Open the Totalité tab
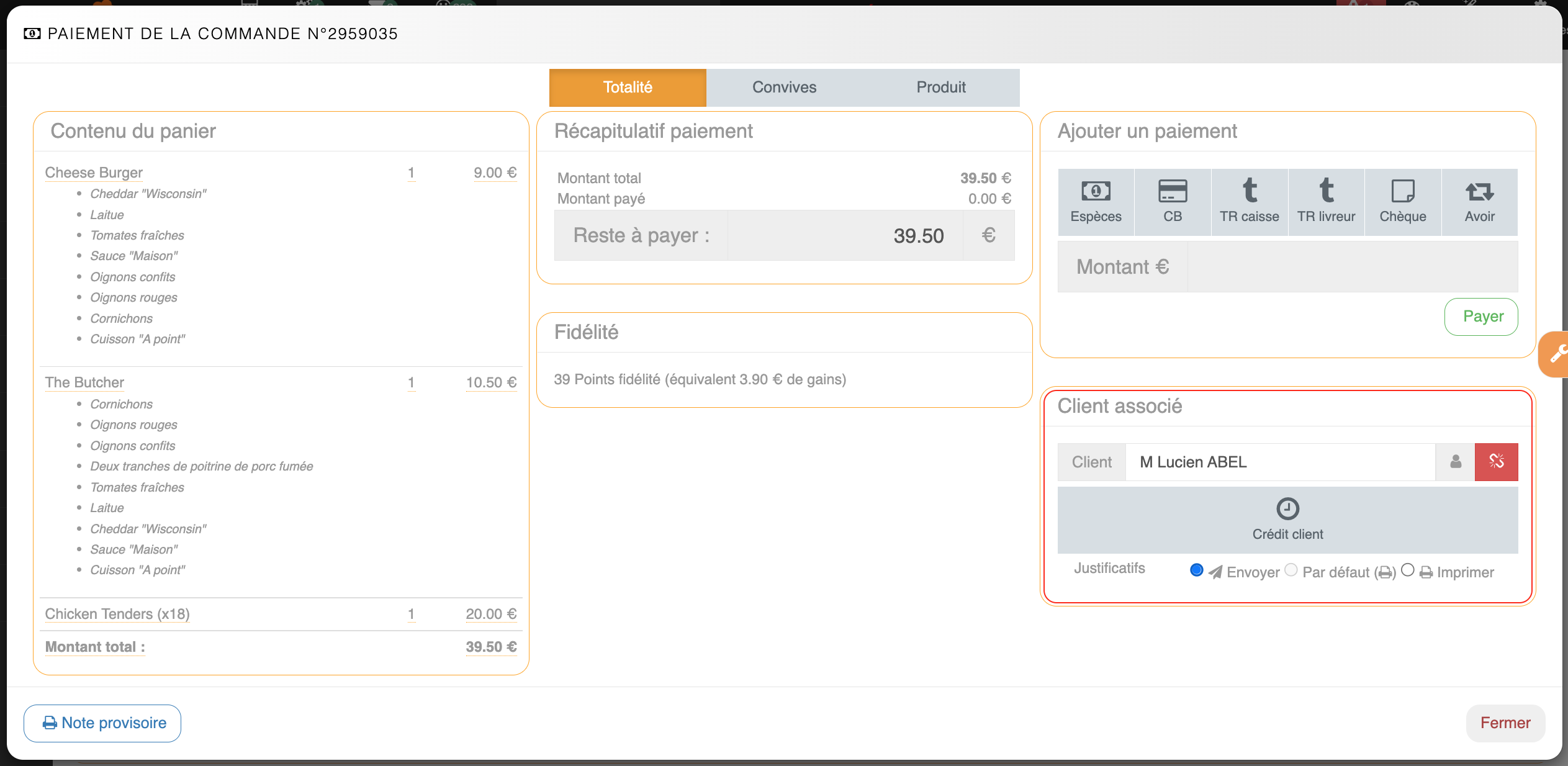This screenshot has width=1568, height=766. (x=628, y=88)
